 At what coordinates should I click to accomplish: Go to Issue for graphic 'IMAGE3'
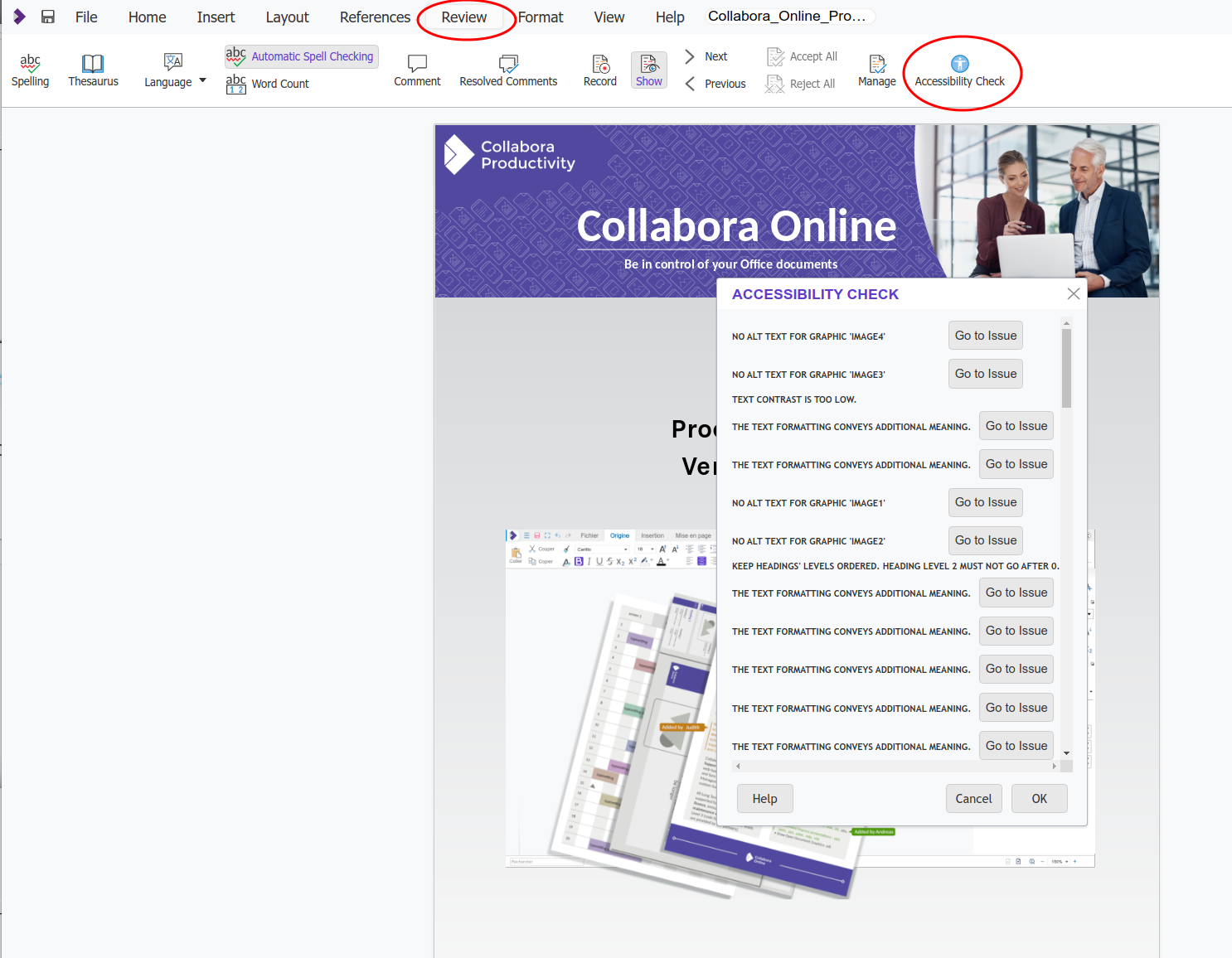tap(986, 374)
